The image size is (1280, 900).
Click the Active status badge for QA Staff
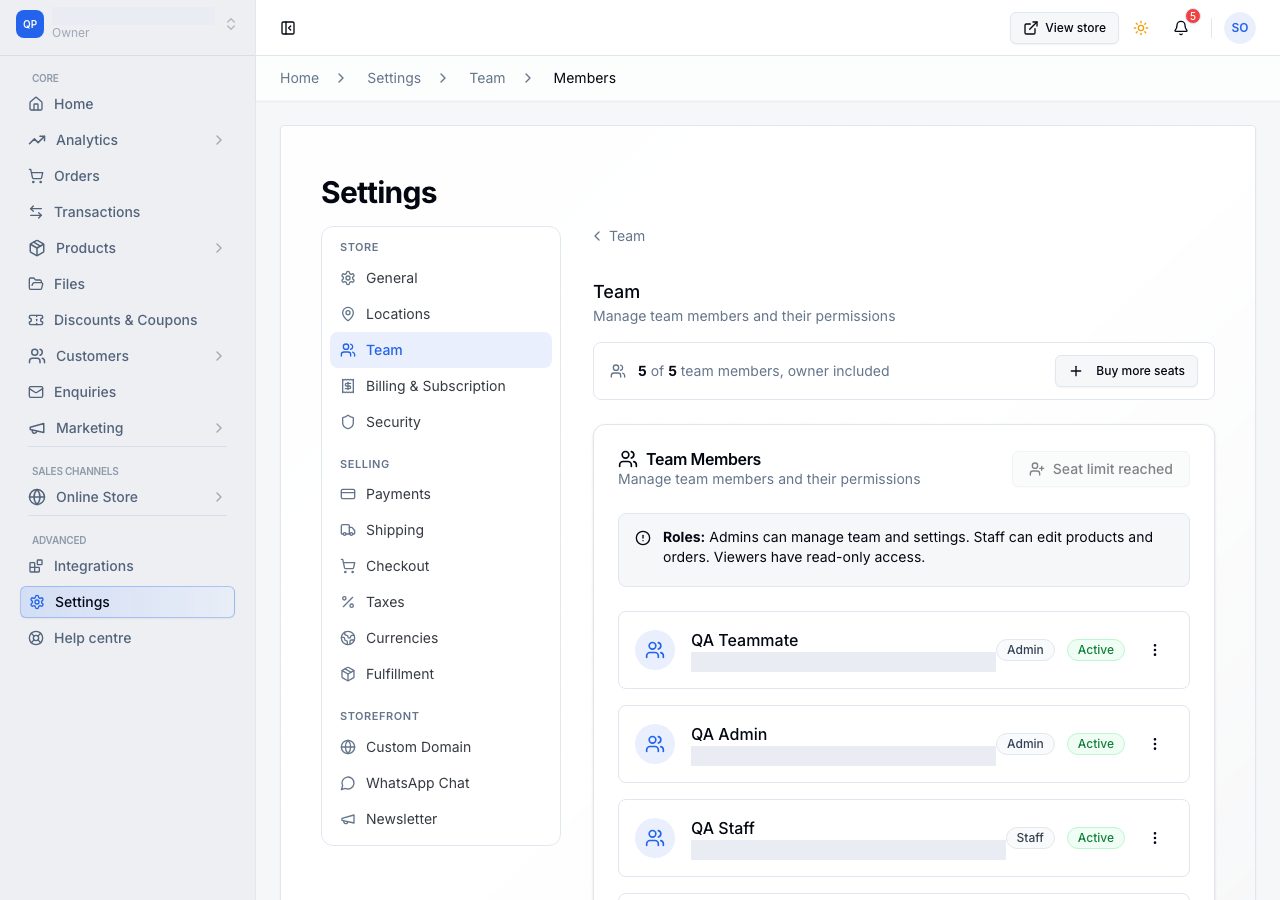[1096, 838]
